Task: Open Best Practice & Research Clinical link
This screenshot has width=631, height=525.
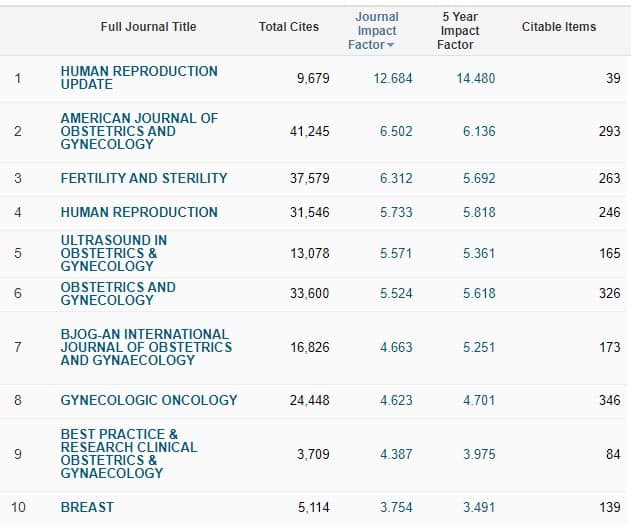Action: pos(129,454)
